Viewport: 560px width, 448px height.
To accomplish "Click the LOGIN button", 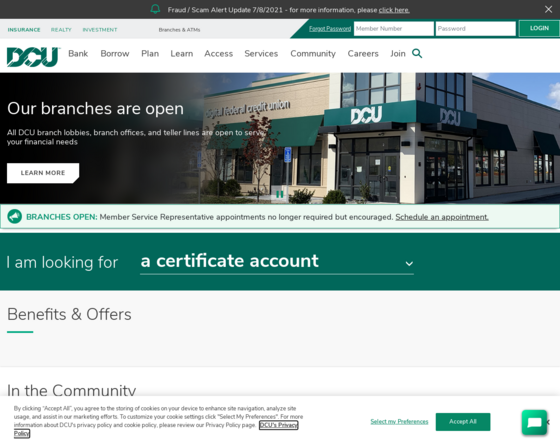I will coord(539,29).
